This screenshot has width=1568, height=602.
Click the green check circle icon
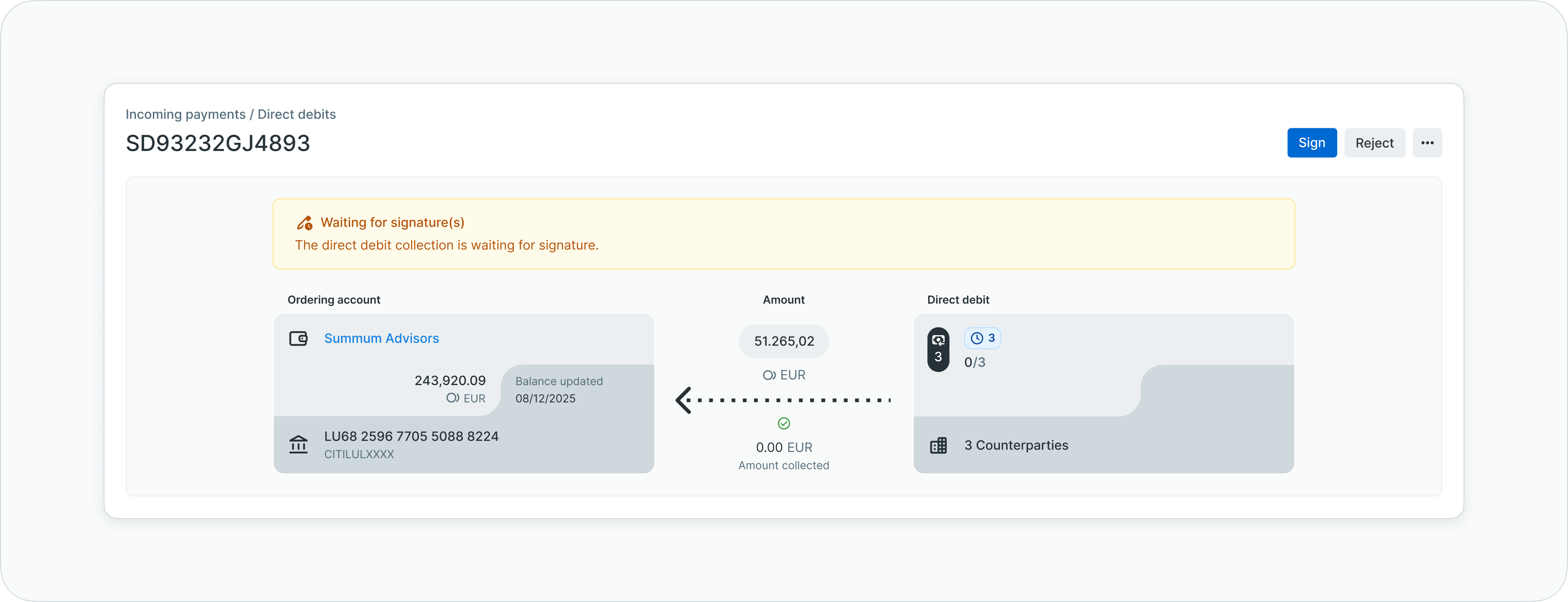tap(784, 423)
